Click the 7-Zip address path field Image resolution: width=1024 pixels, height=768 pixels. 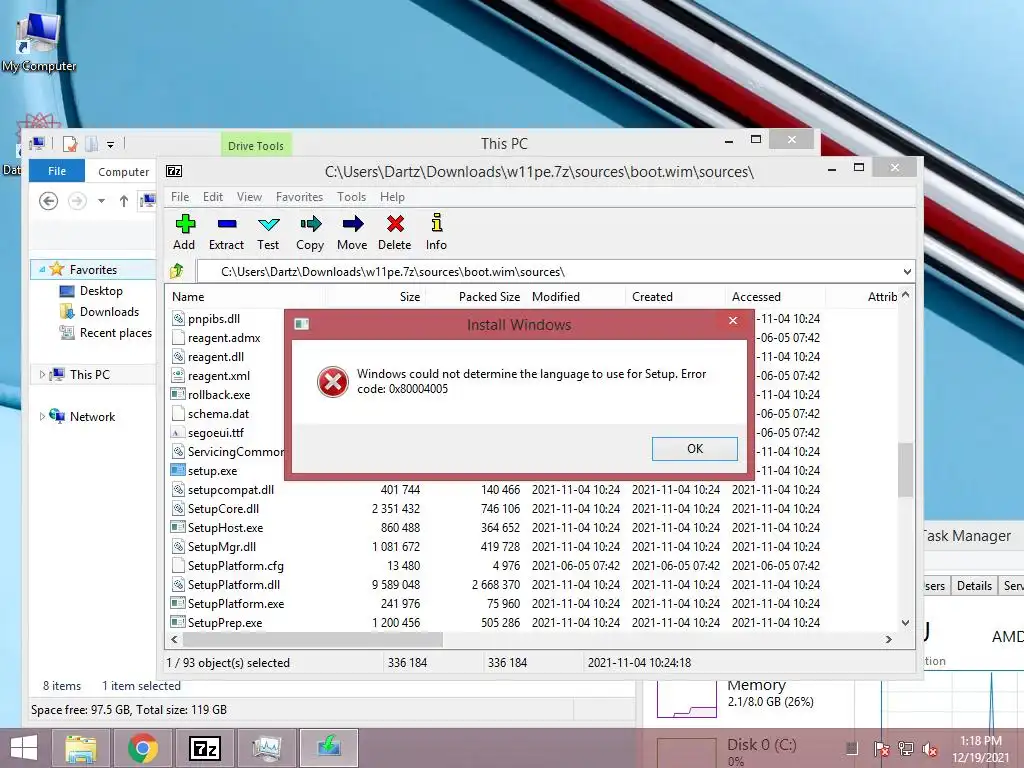point(547,272)
